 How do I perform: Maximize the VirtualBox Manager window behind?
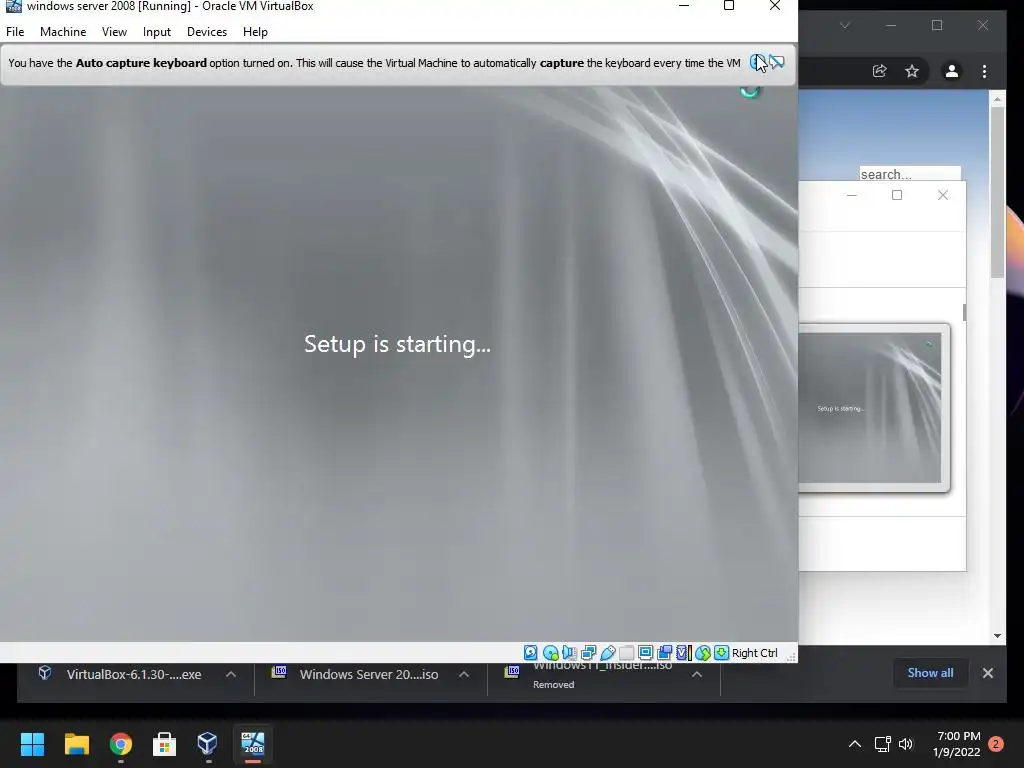pyautogui.click(x=897, y=195)
